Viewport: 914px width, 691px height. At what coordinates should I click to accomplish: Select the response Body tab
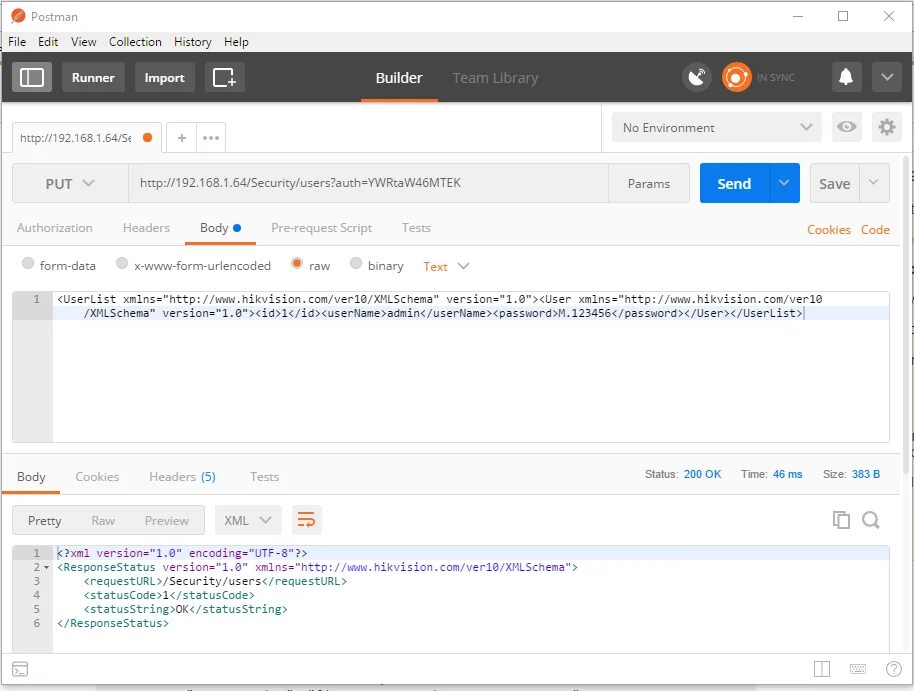click(x=31, y=477)
